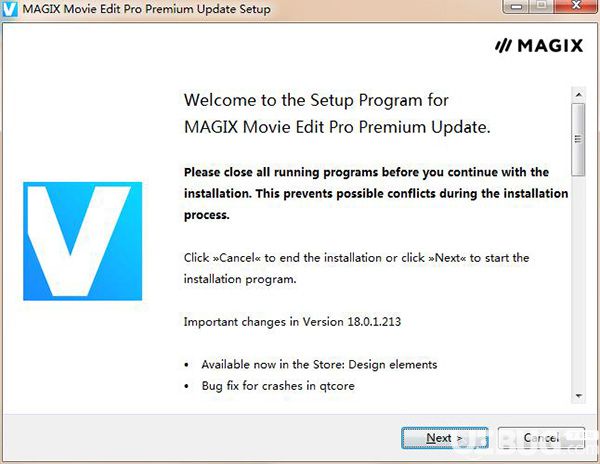
Task: Cancel the setup with the Cancel button
Action: [541, 438]
